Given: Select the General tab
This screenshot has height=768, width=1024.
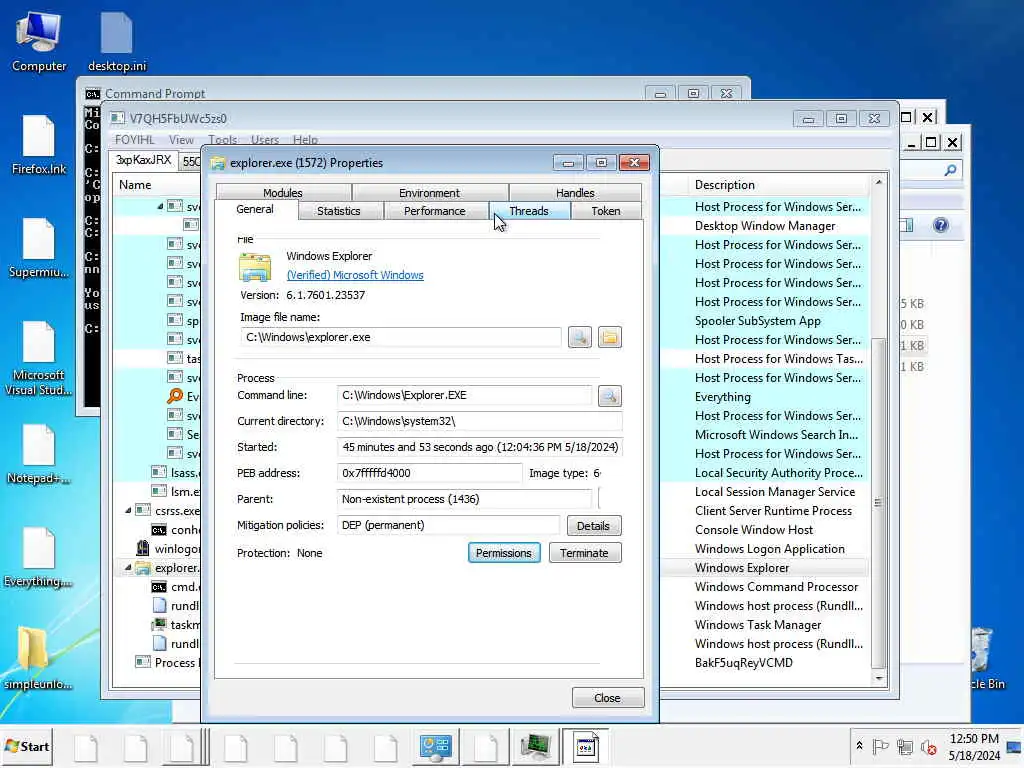Looking at the screenshot, I should [255, 209].
